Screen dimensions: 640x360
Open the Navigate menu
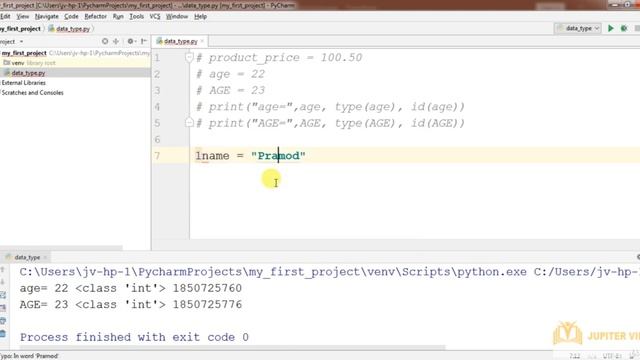[x=47, y=16]
